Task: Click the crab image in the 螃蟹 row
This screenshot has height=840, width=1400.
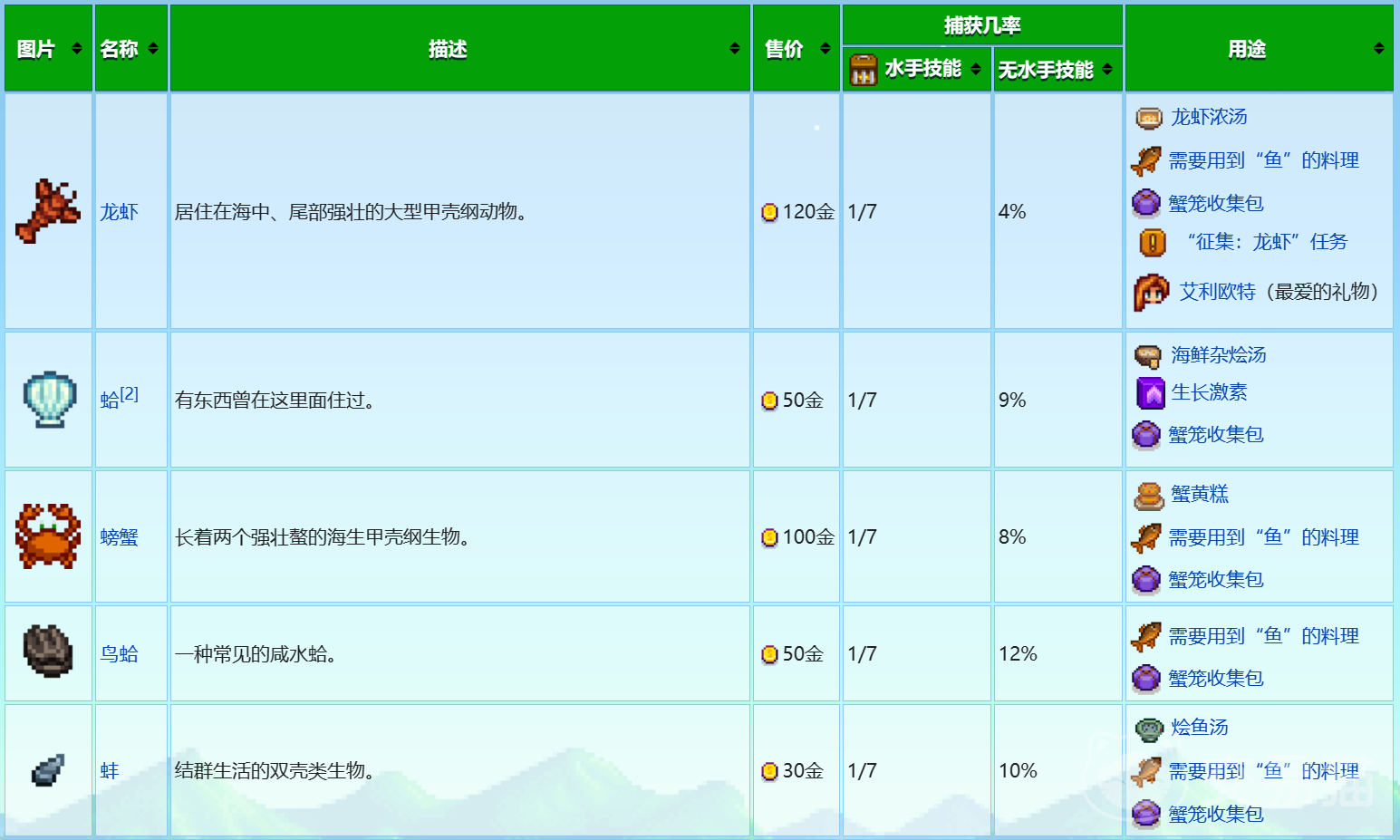Action: point(48,536)
